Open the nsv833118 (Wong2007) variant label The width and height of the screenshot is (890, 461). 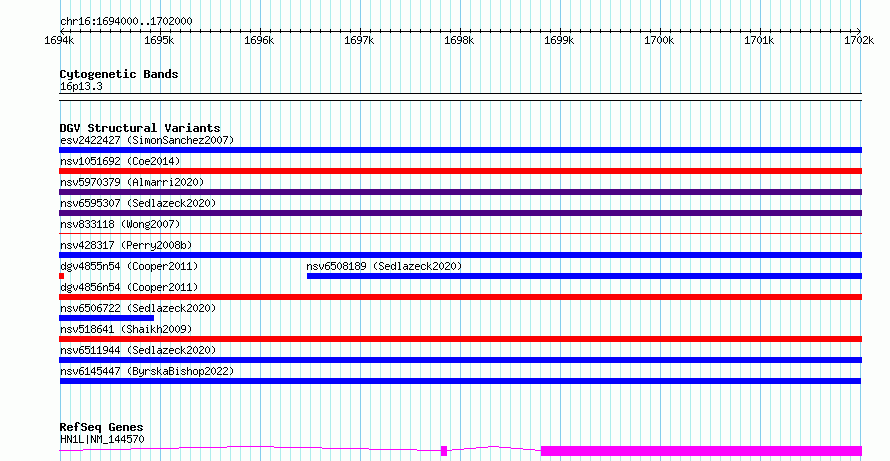pos(120,224)
